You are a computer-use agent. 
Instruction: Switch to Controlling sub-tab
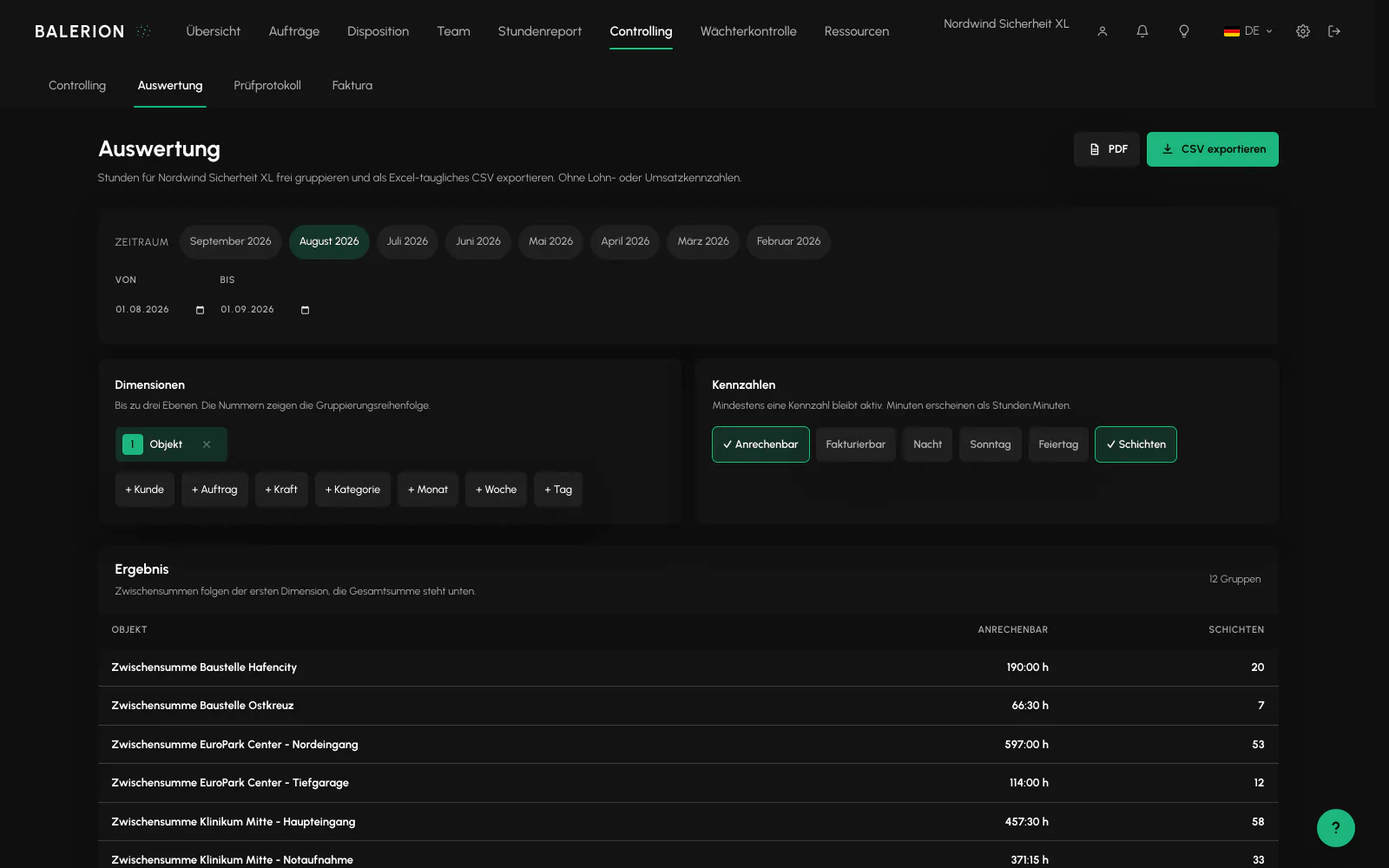(x=77, y=85)
